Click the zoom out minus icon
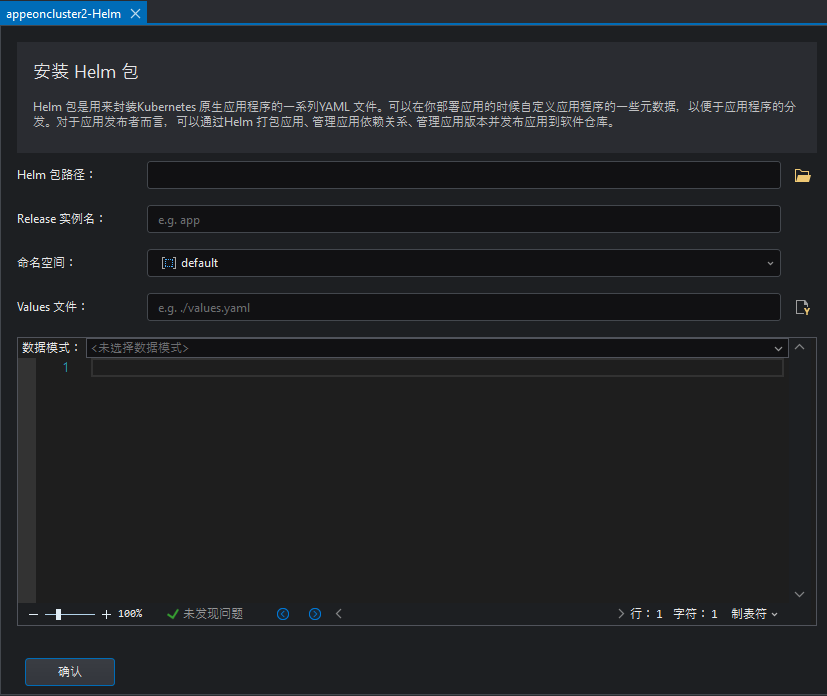The height and width of the screenshot is (696, 827). [33, 614]
